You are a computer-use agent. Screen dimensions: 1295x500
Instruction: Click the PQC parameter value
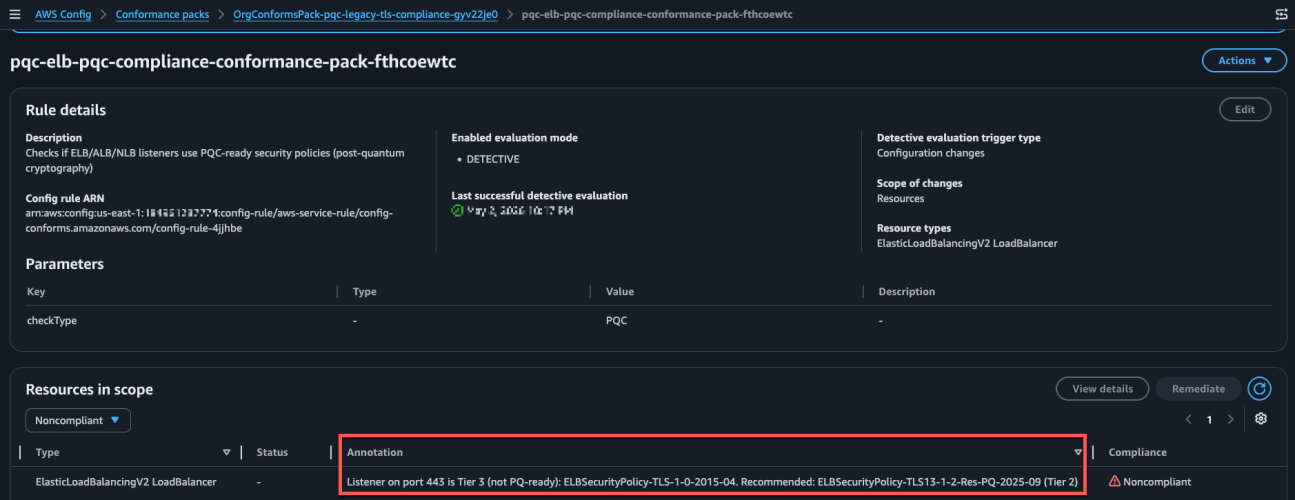616,321
